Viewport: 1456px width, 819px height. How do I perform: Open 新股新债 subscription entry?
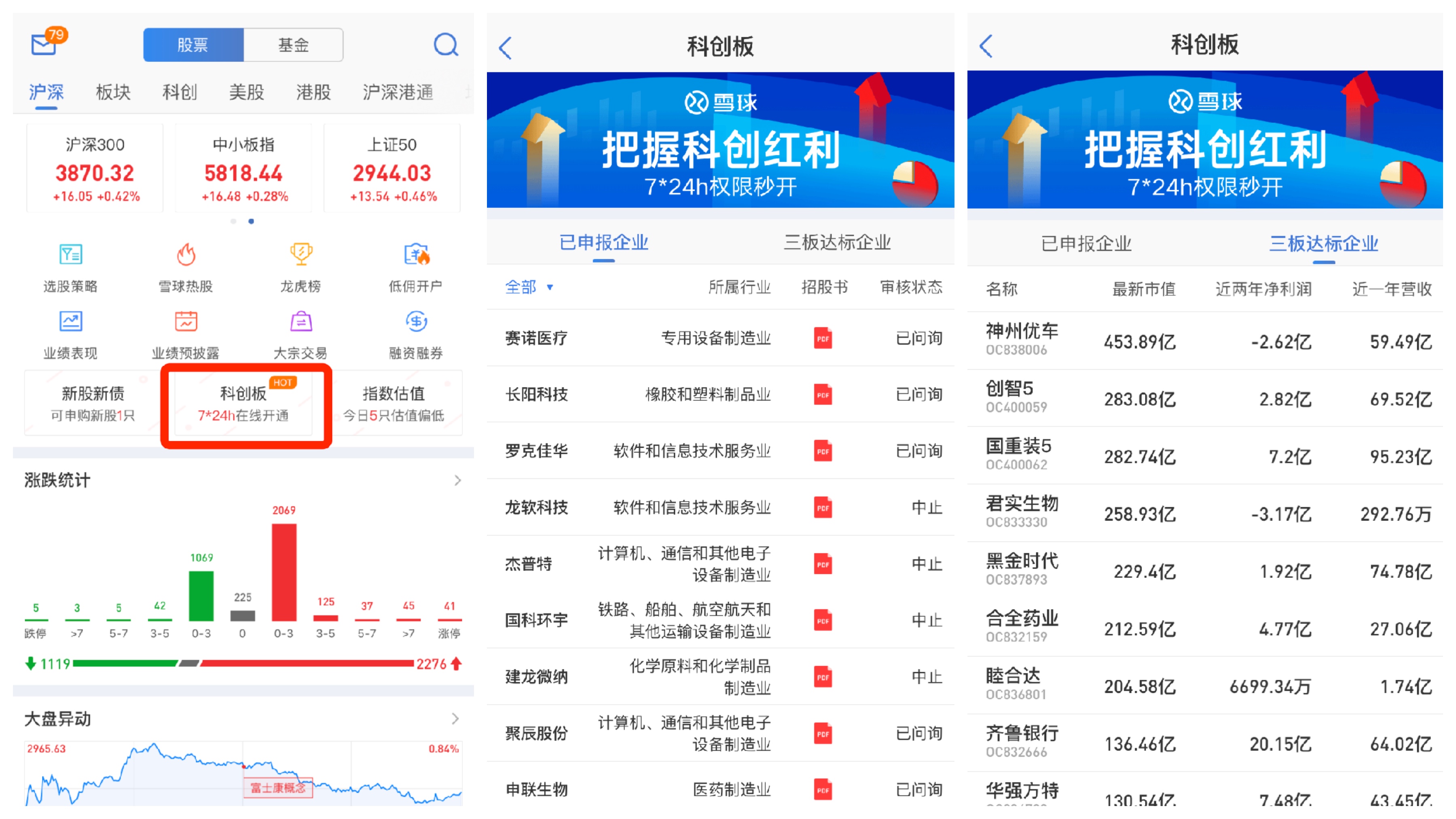tap(93, 404)
